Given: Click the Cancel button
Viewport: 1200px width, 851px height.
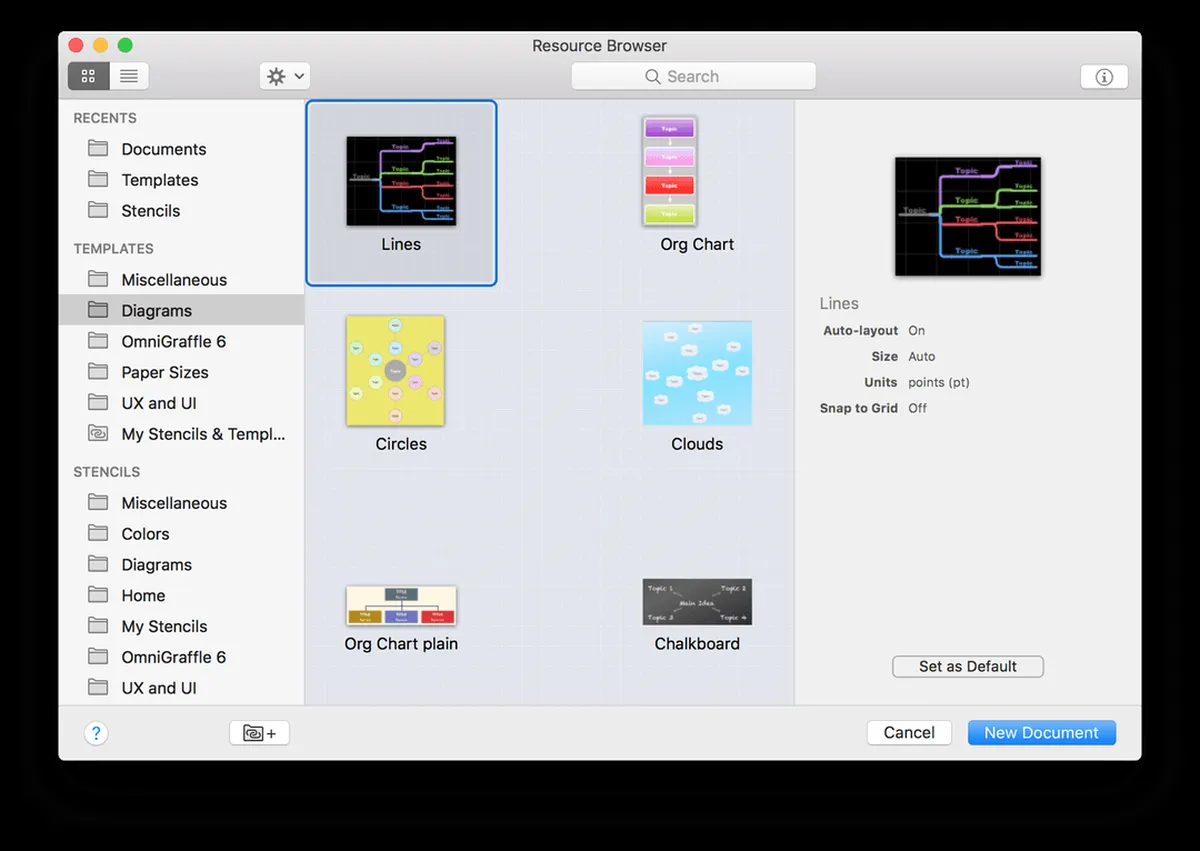Looking at the screenshot, I should [908, 733].
